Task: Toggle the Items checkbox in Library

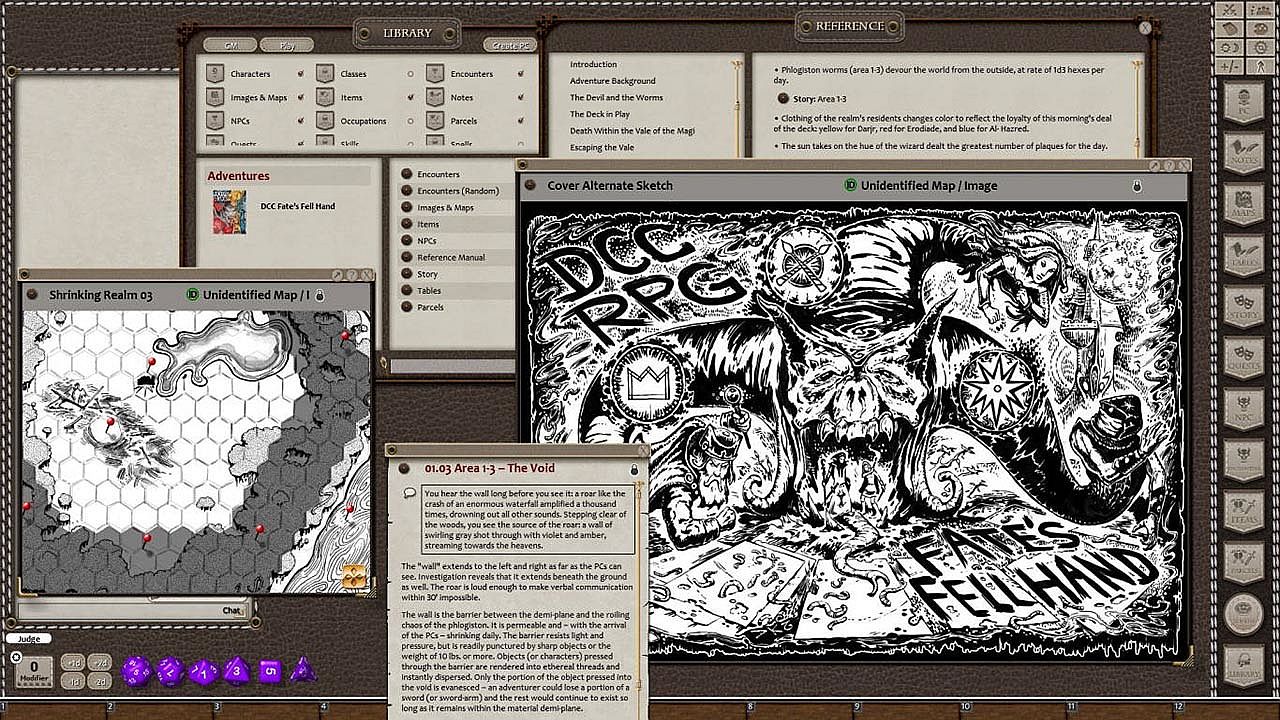Action: (x=410, y=97)
